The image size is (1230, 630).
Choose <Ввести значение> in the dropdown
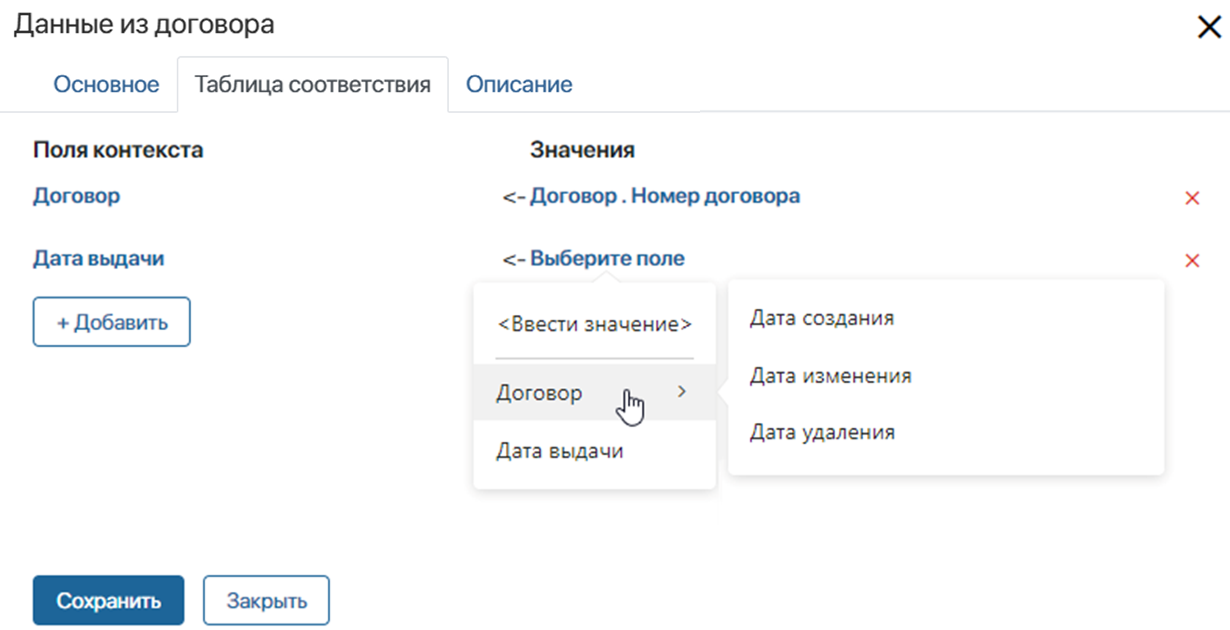(x=594, y=325)
